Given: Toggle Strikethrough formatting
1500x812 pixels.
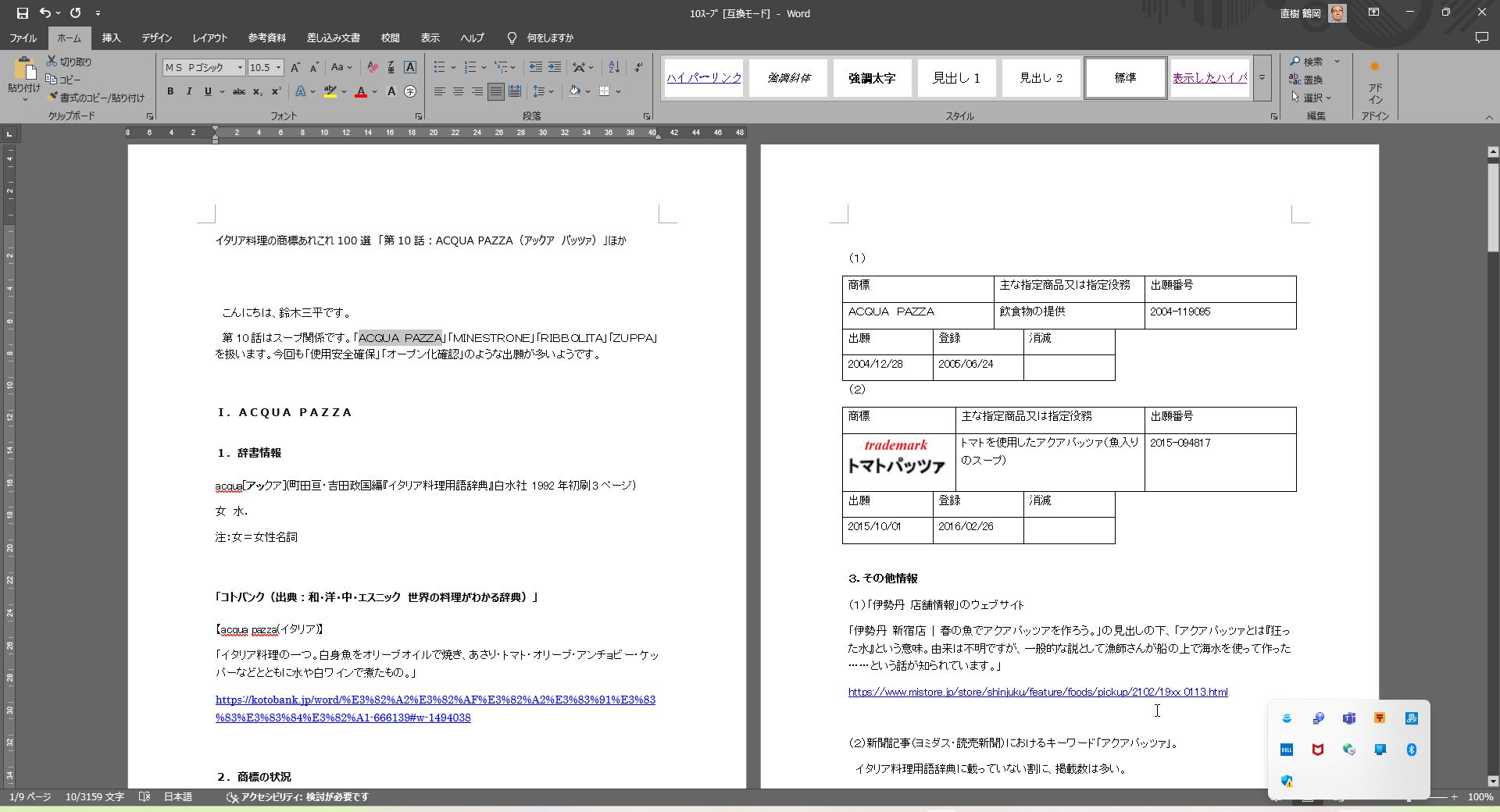Looking at the screenshot, I should [x=239, y=91].
